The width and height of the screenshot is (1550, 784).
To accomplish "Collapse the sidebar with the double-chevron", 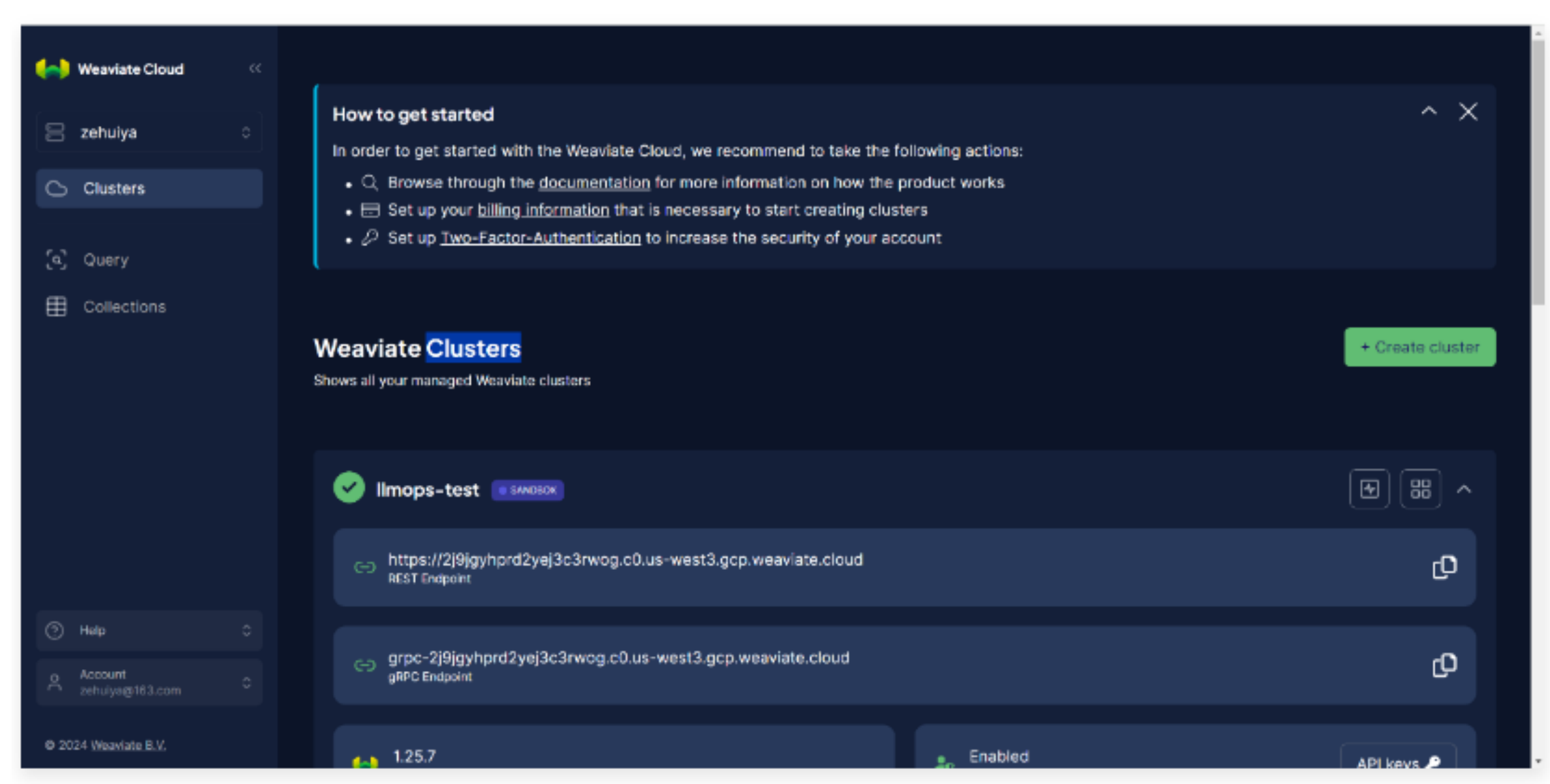I will pos(255,68).
